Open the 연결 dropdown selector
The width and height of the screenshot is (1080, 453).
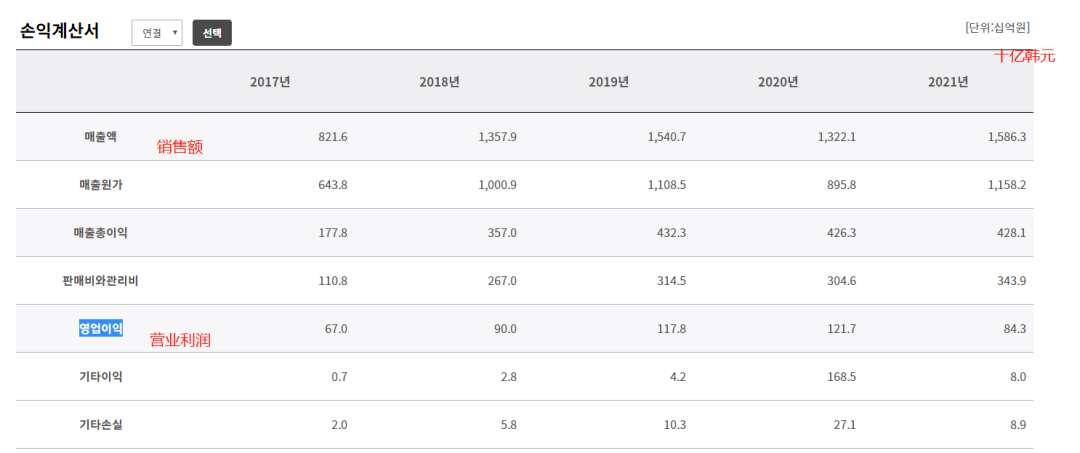click(157, 33)
